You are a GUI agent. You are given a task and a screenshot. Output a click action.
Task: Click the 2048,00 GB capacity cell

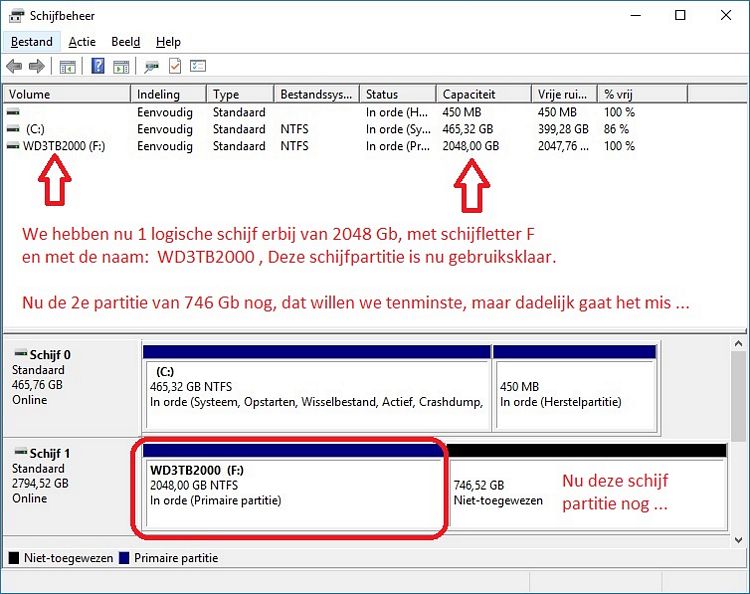pos(471,146)
